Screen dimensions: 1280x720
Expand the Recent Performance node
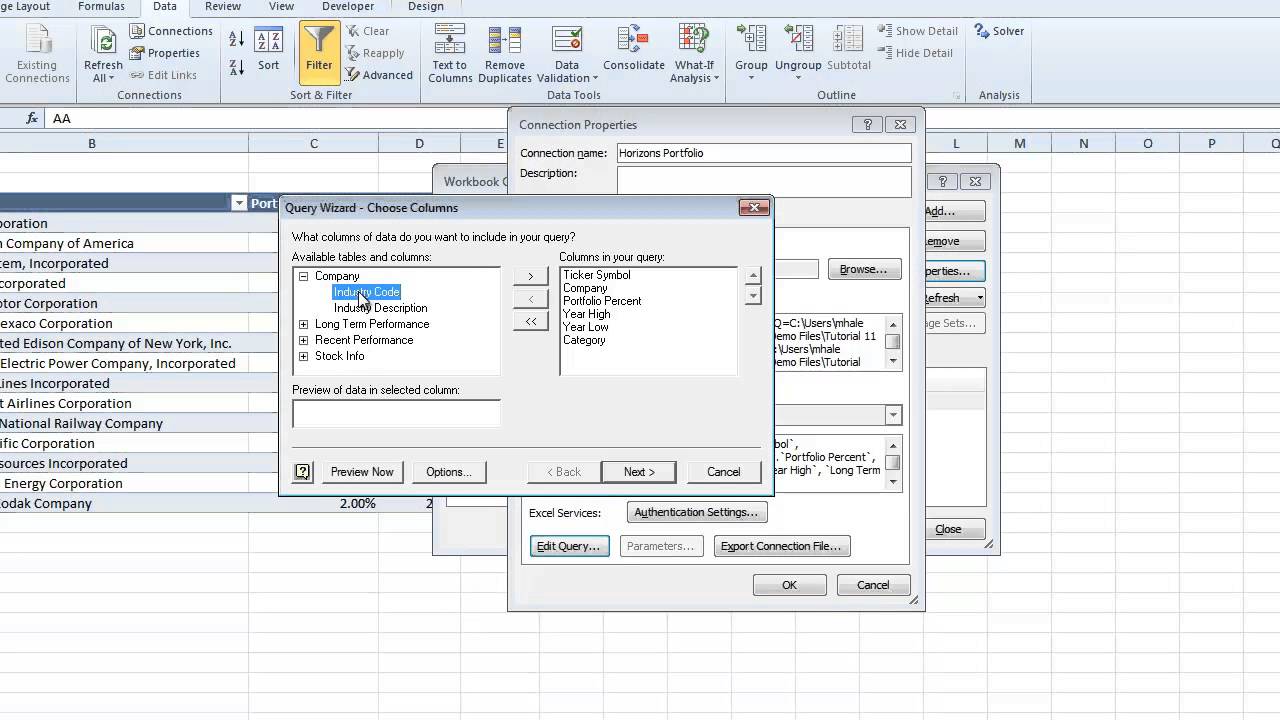pos(304,340)
